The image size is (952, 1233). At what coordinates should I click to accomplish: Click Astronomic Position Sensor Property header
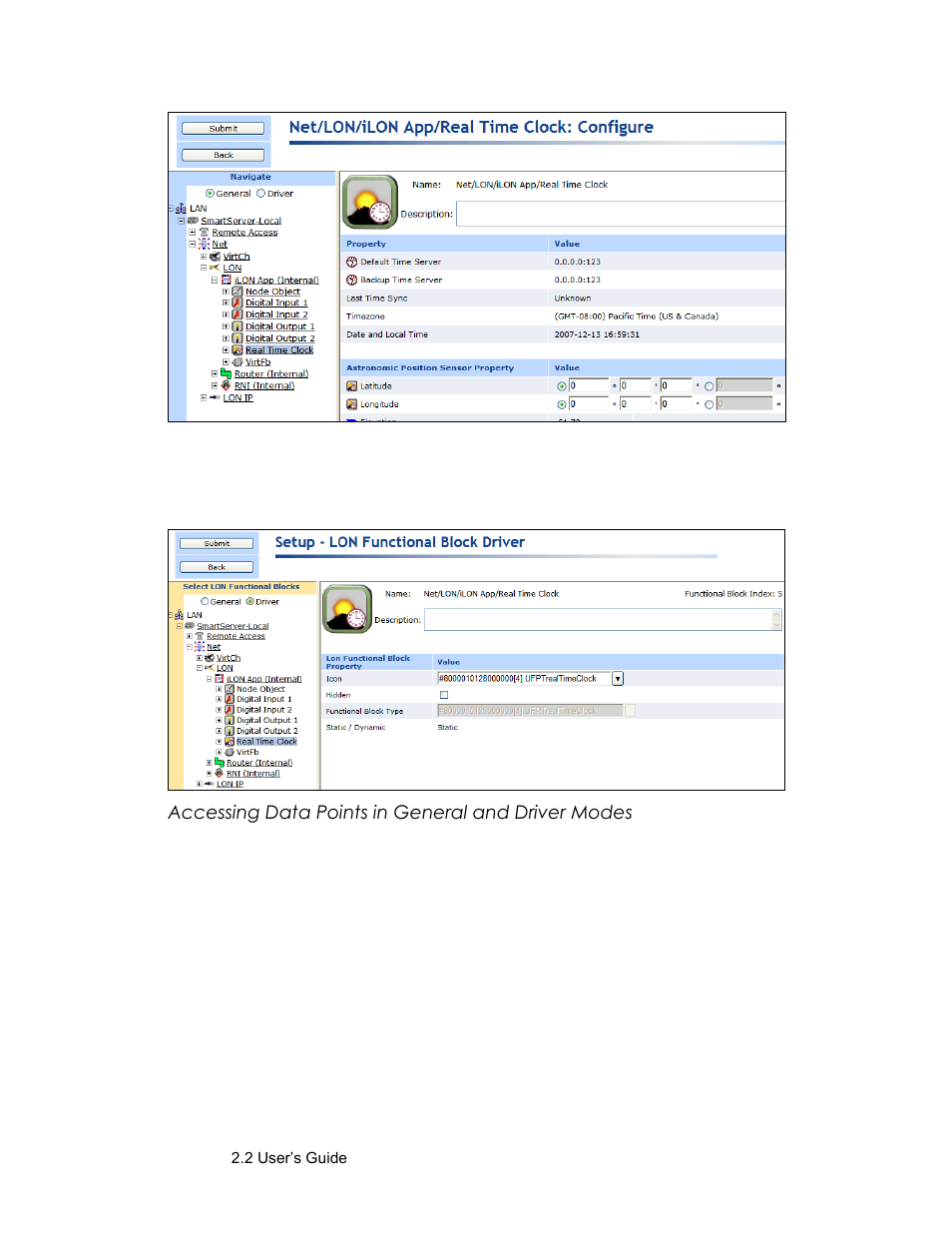click(x=445, y=367)
